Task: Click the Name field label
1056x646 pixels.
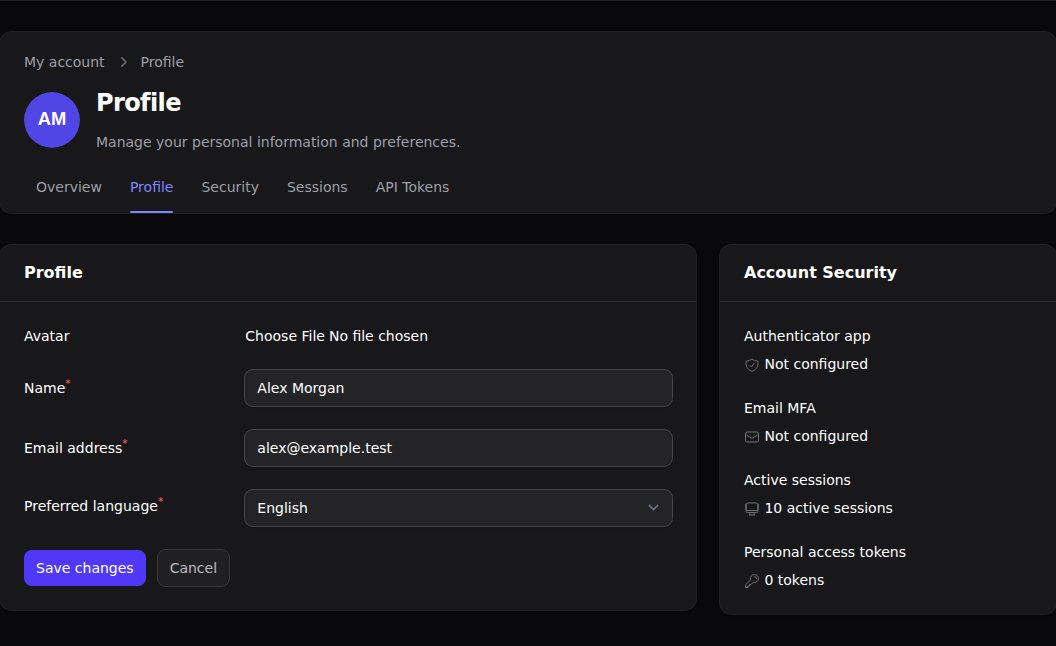Action: (x=44, y=388)
